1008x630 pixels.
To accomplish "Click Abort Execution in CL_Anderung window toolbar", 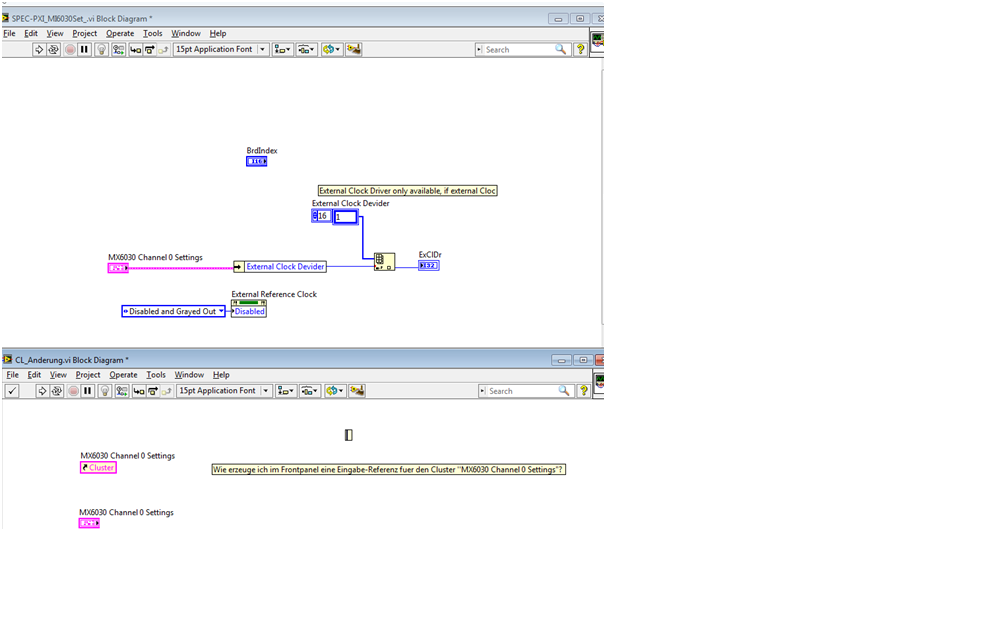I will 73,391.
